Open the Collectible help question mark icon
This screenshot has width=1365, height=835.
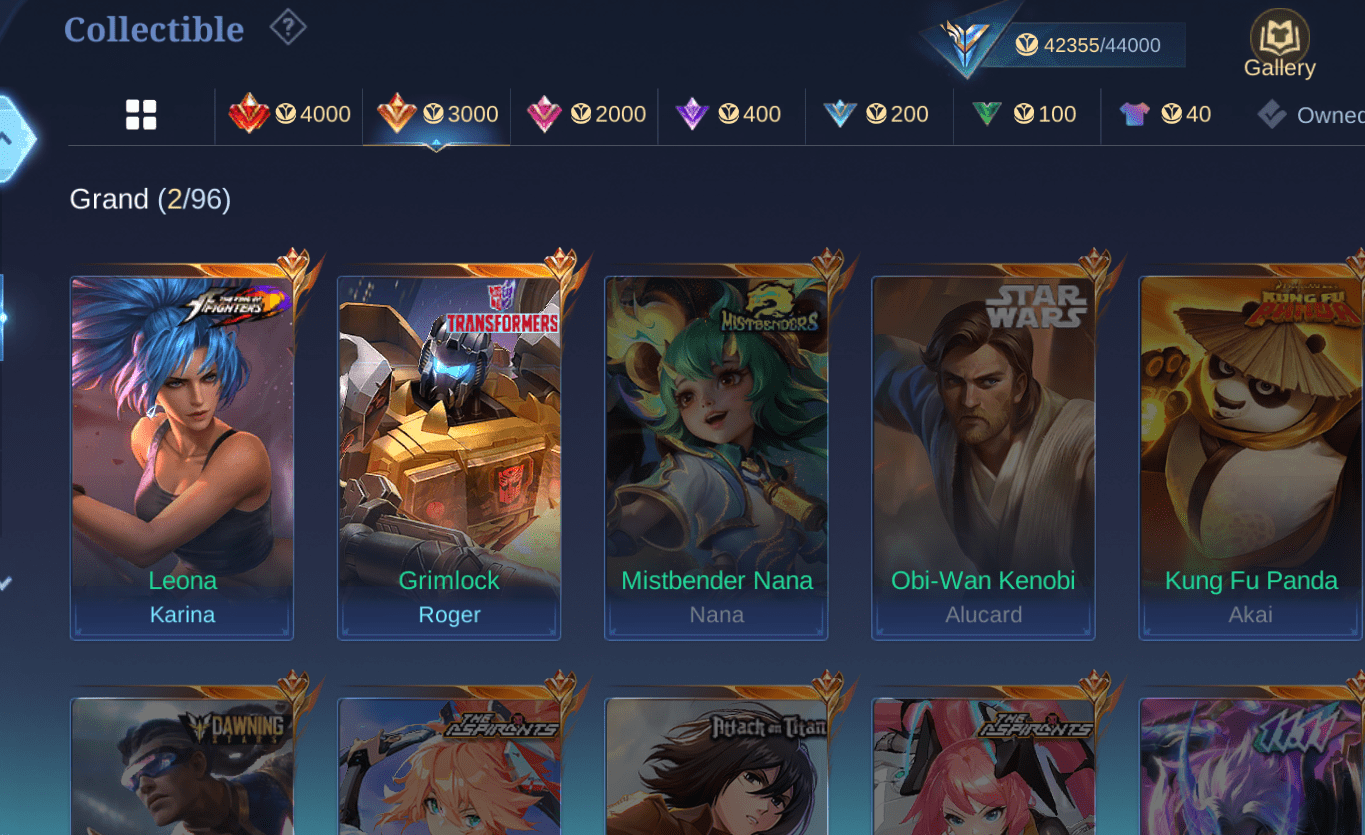tap(288, 27)
